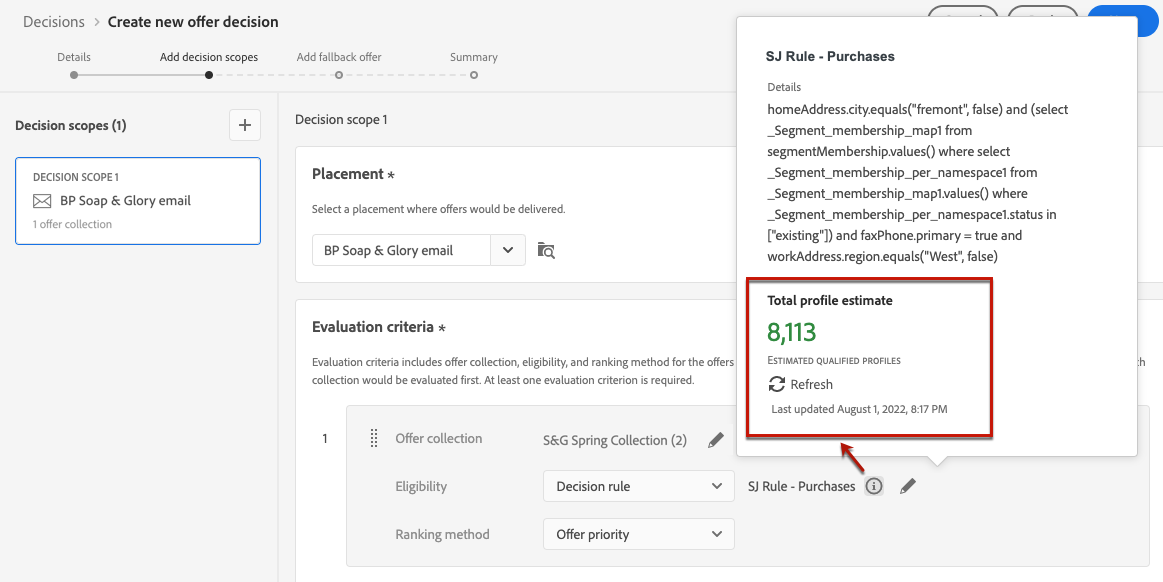Switch to the Summary step

pyautogui.click(x=474, y=74)
